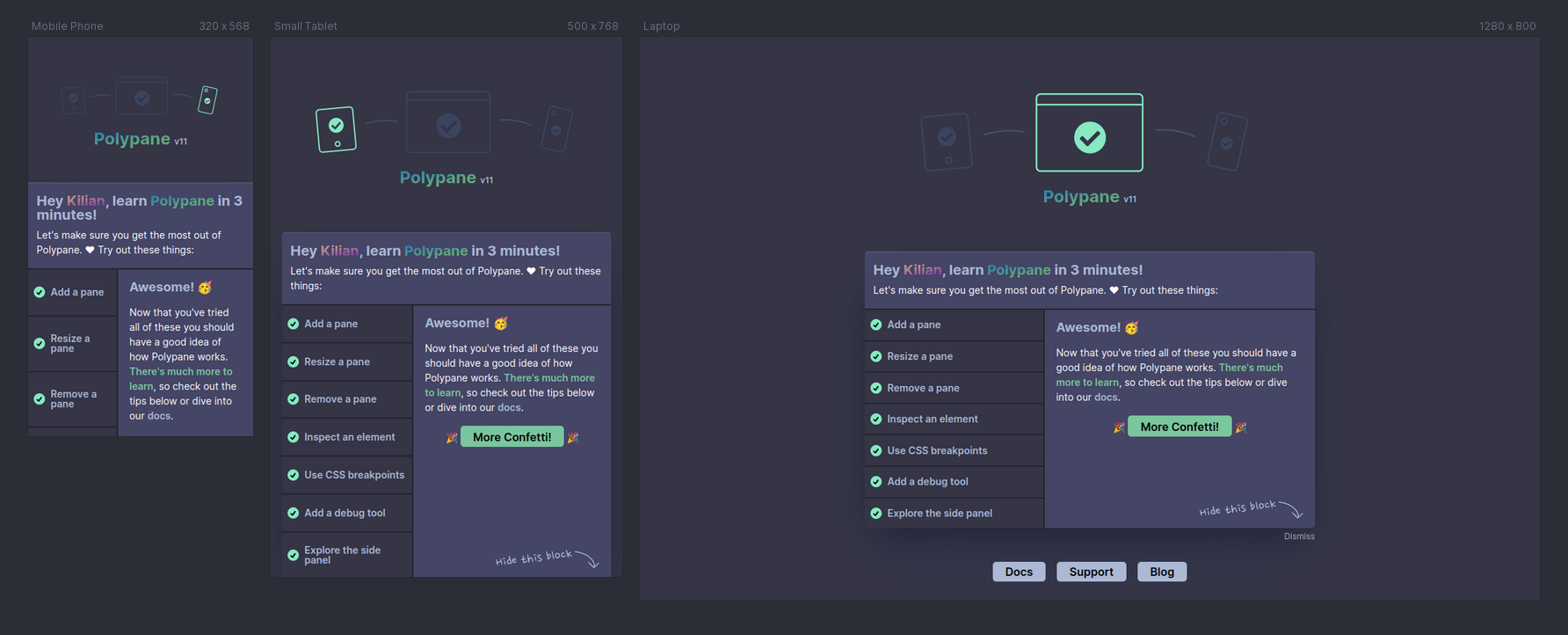Select Remove a pane step in Laptop pane

click(x=955, y=388)
